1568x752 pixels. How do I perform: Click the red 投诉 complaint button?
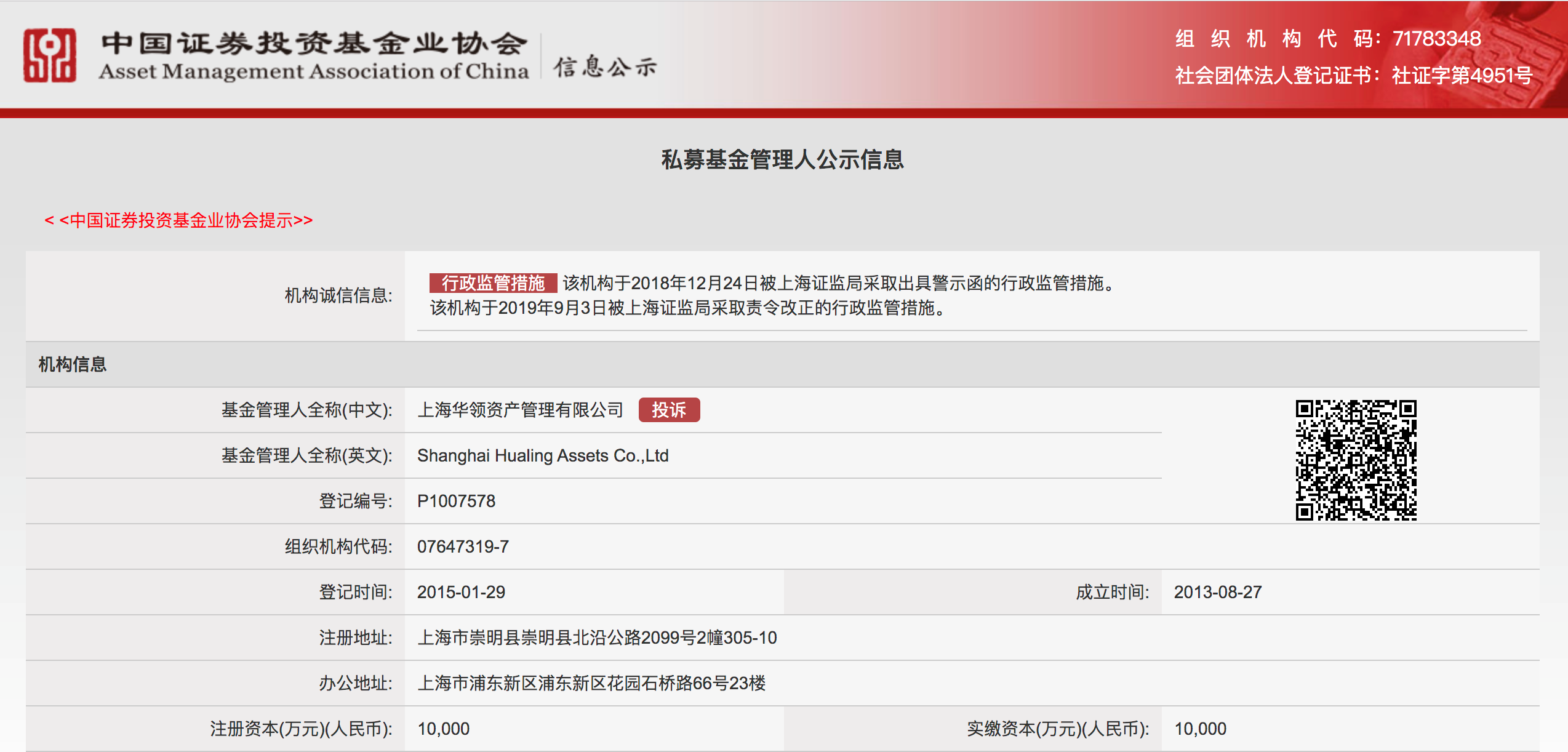tap(669, 410)
